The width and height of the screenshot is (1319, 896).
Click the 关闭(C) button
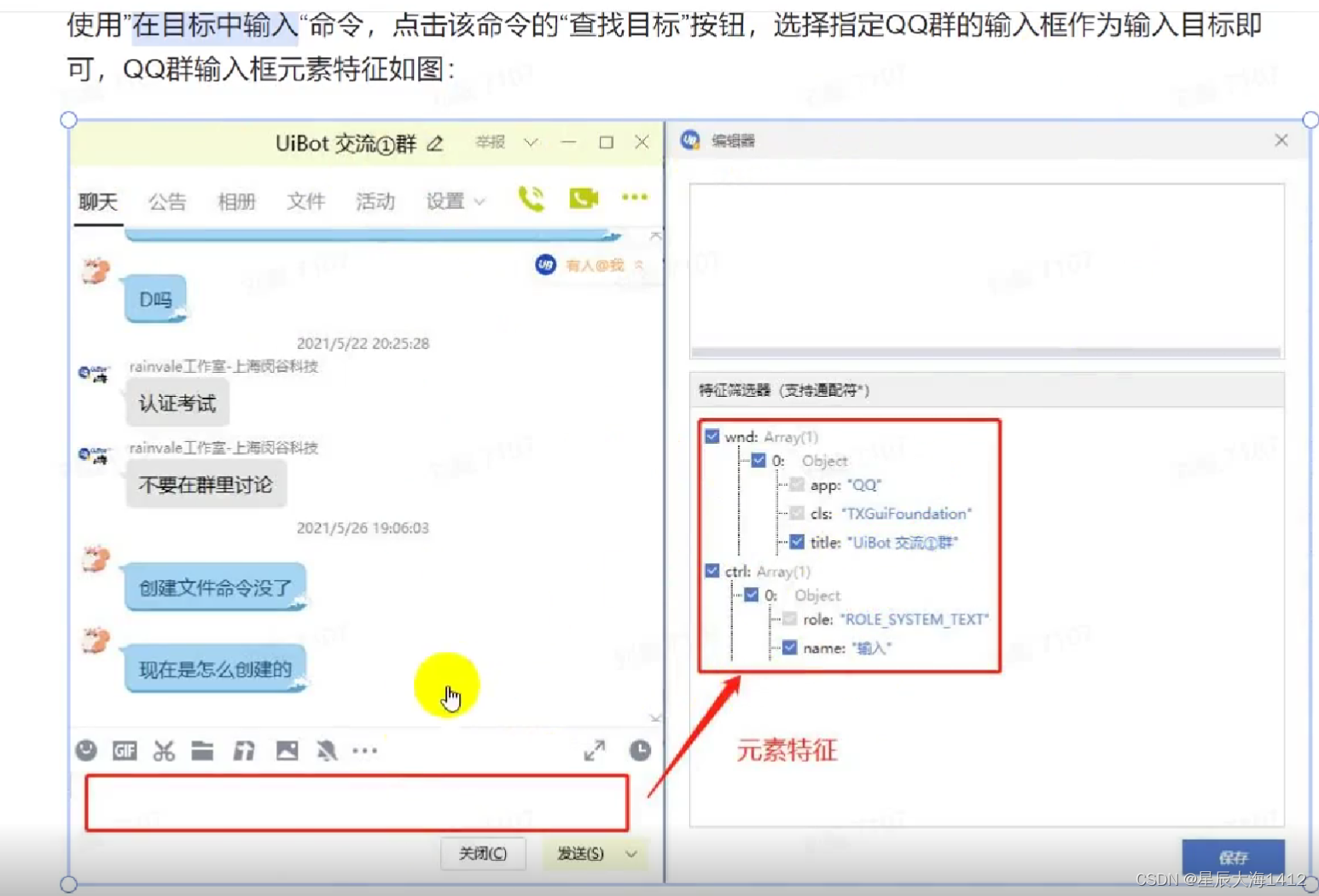pyautogui.click(x=483, y=853)
